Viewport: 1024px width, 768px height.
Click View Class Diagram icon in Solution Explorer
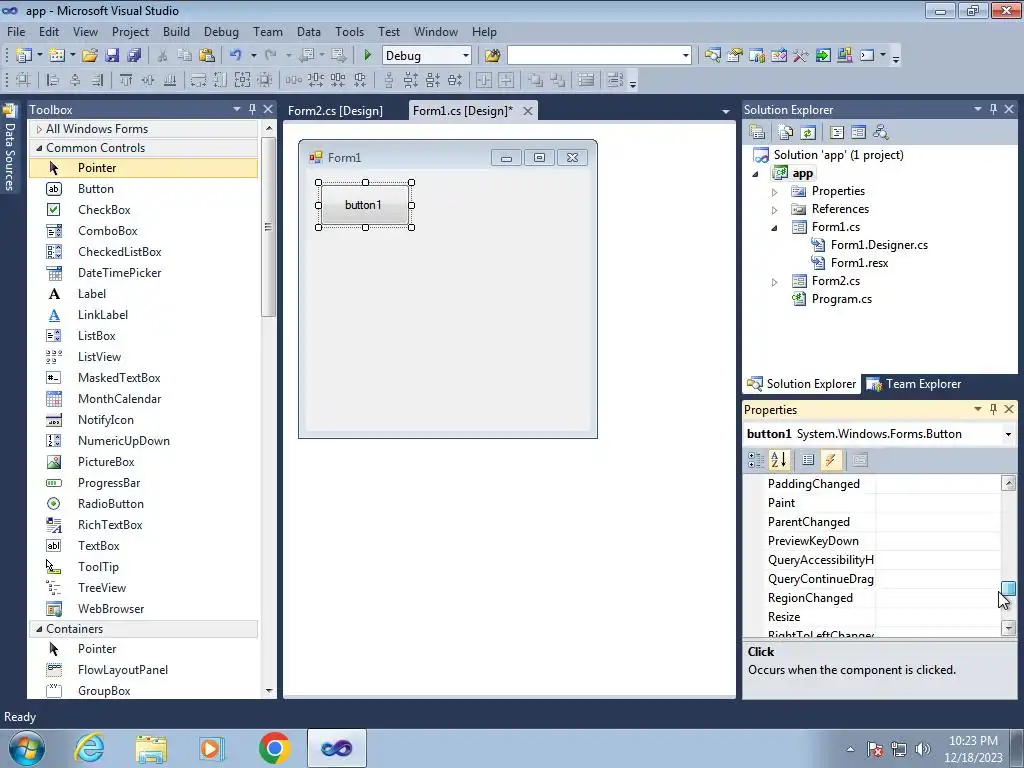tap(881, 133)
